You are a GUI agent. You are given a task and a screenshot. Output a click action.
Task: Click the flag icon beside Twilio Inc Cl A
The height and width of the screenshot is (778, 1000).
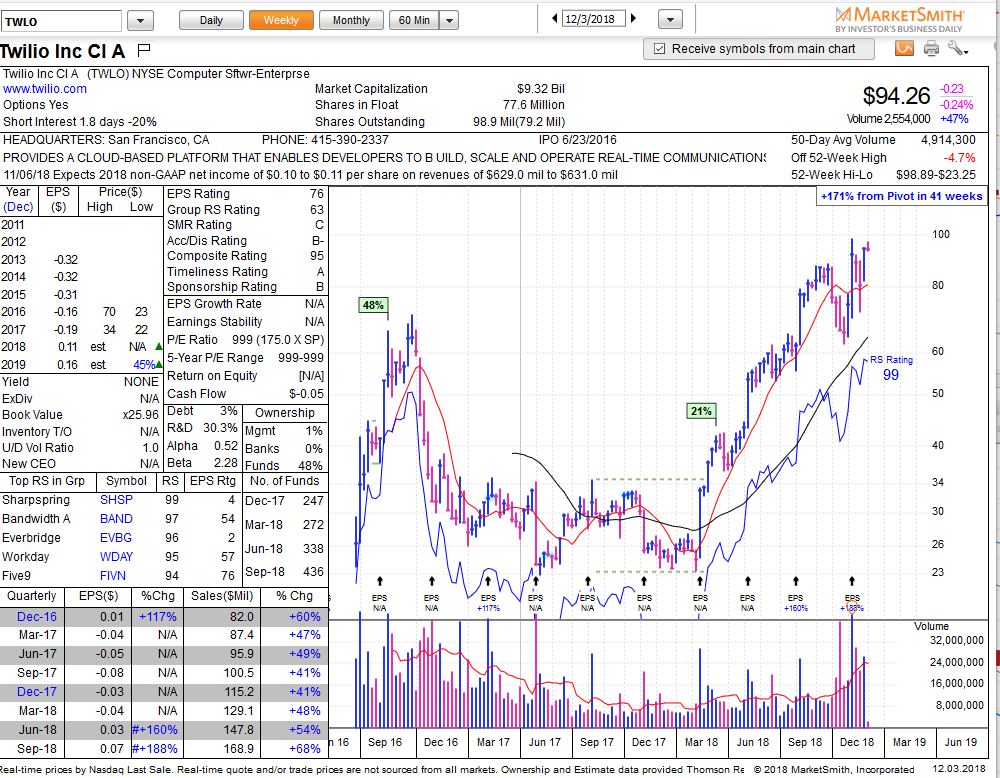pos(143,49)
